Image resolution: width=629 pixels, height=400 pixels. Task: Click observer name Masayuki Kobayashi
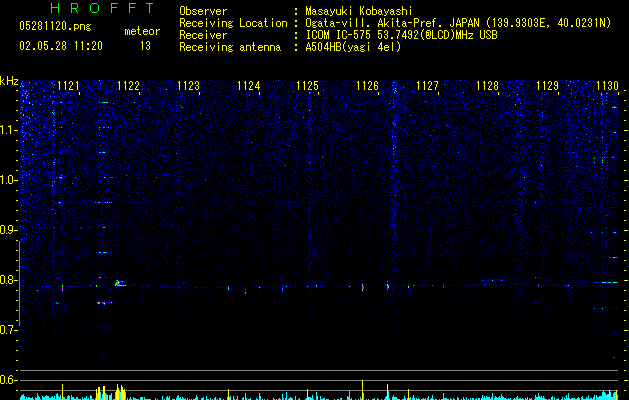pos(359,11)
